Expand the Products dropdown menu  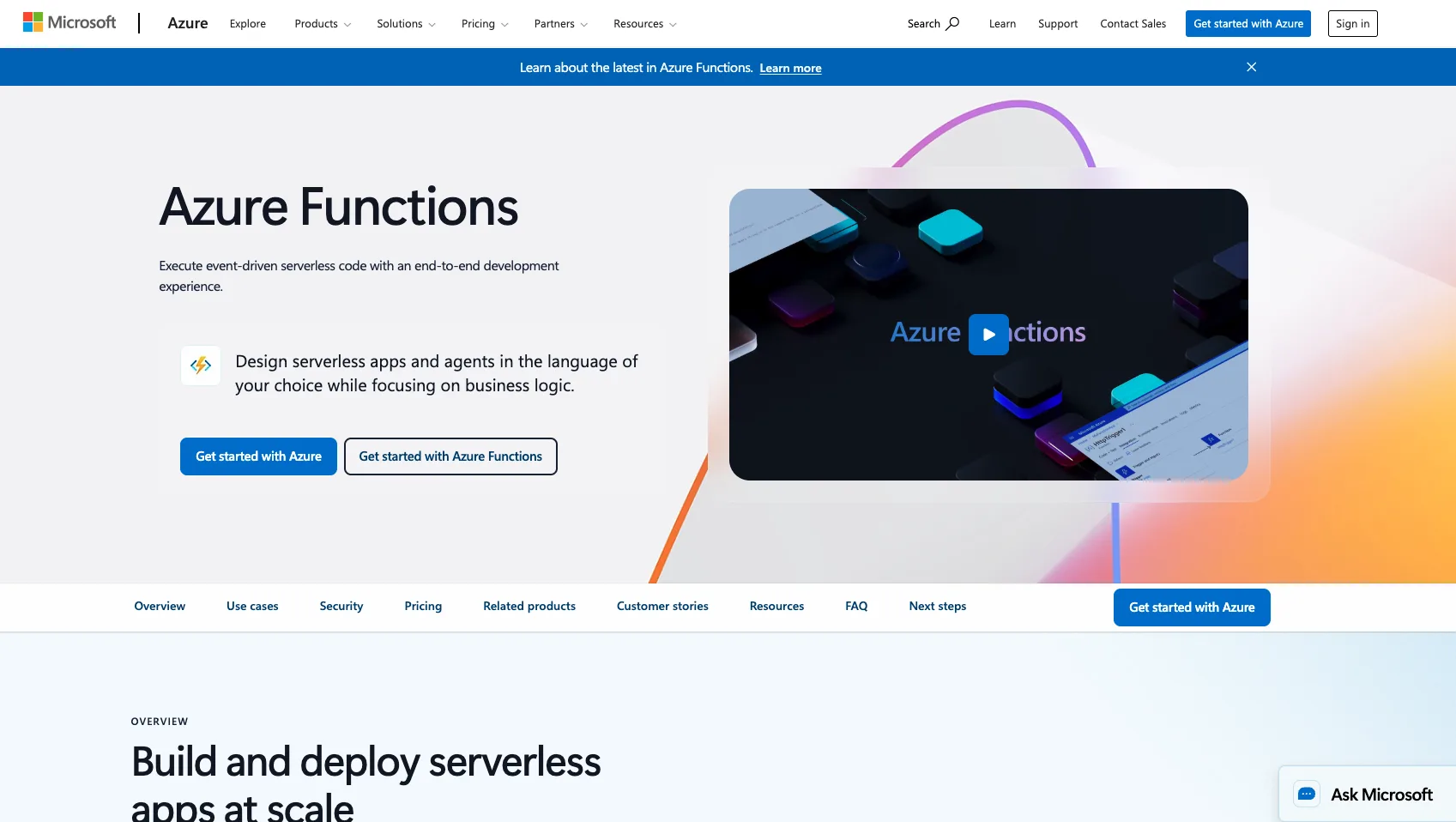pyautogui.click(x=323, y=24)
